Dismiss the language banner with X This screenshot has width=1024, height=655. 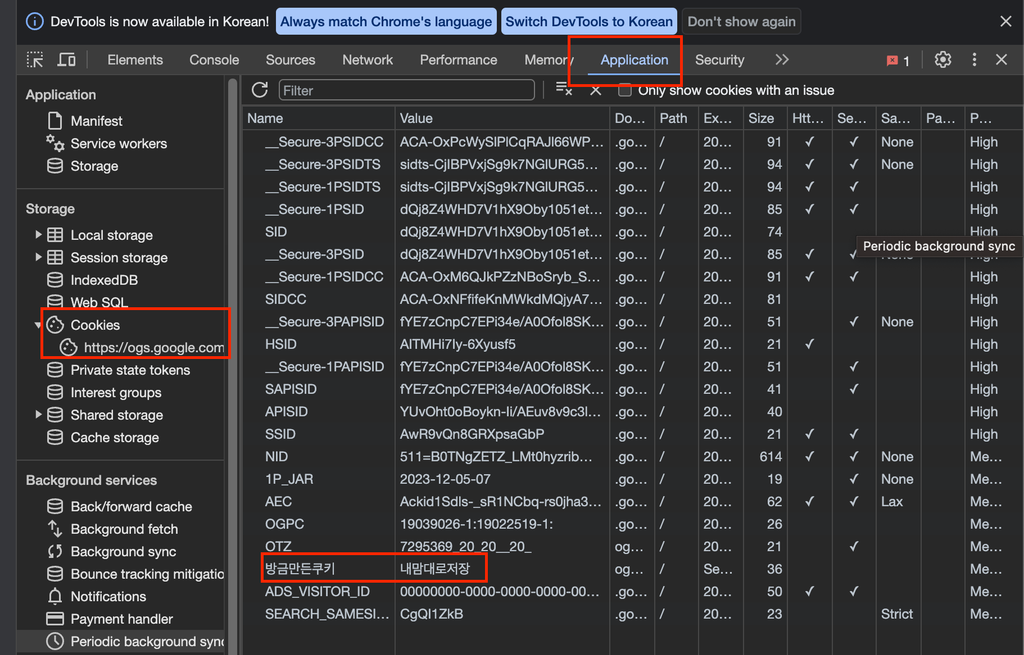(x=1006, y=22)
